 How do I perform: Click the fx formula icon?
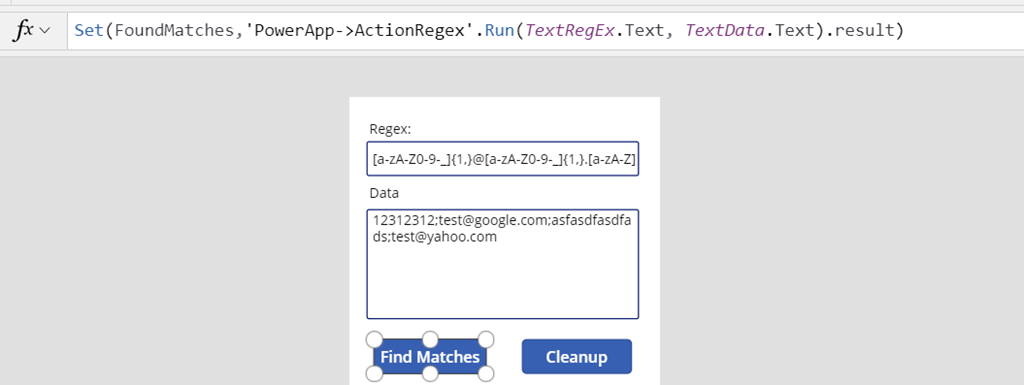click(x=24, y=31)
